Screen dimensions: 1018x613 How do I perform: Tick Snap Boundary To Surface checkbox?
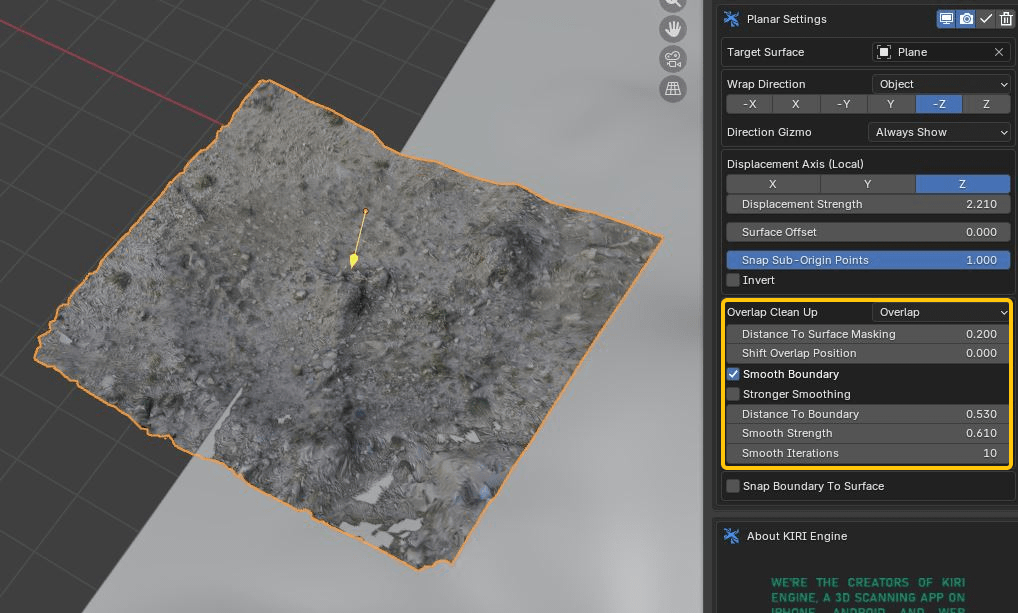(x=734, y=486)
